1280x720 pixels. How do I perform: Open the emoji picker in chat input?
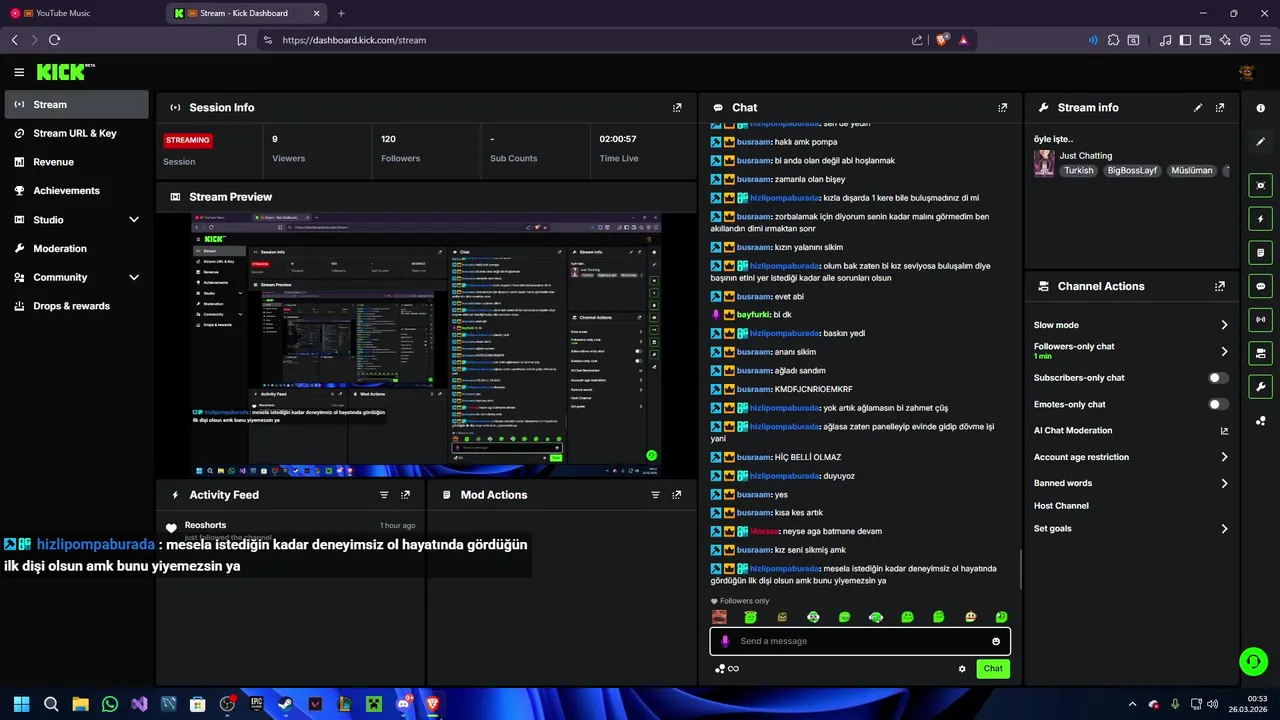coord(996,641)
